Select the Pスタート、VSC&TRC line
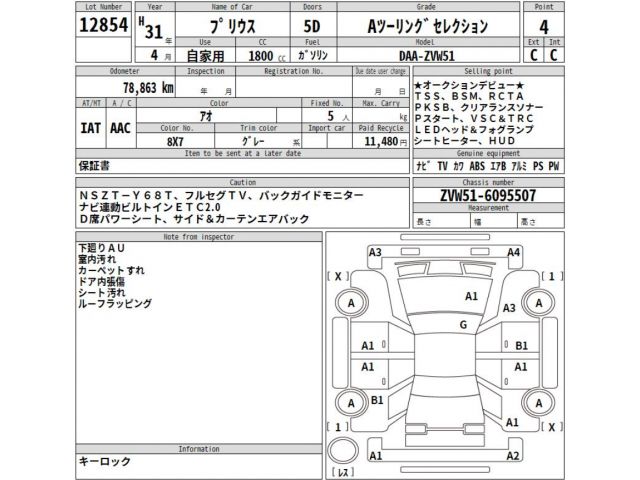The width and height of the screenshot is (640, 480). 474,118
